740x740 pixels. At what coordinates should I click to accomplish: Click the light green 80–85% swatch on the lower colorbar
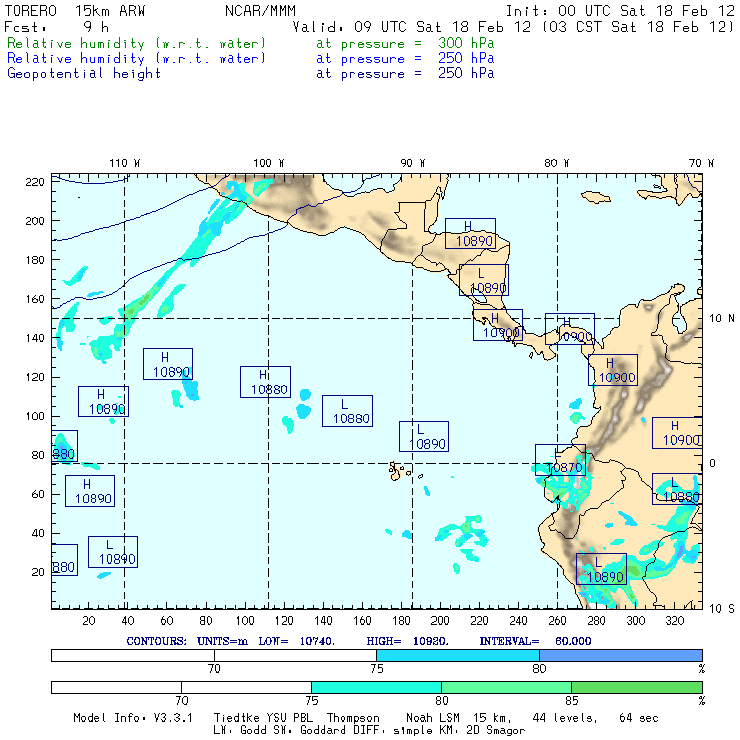click(x=506, y=687)
